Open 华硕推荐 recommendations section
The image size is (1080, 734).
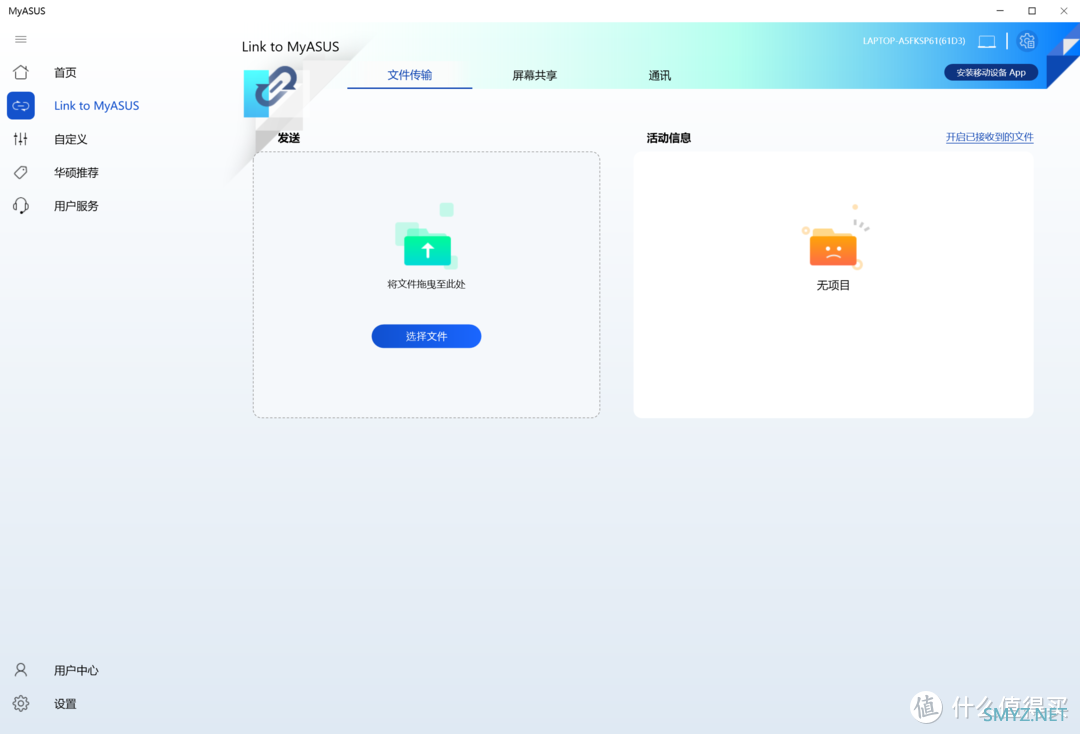pyautogui.click(x=76, y=172)
